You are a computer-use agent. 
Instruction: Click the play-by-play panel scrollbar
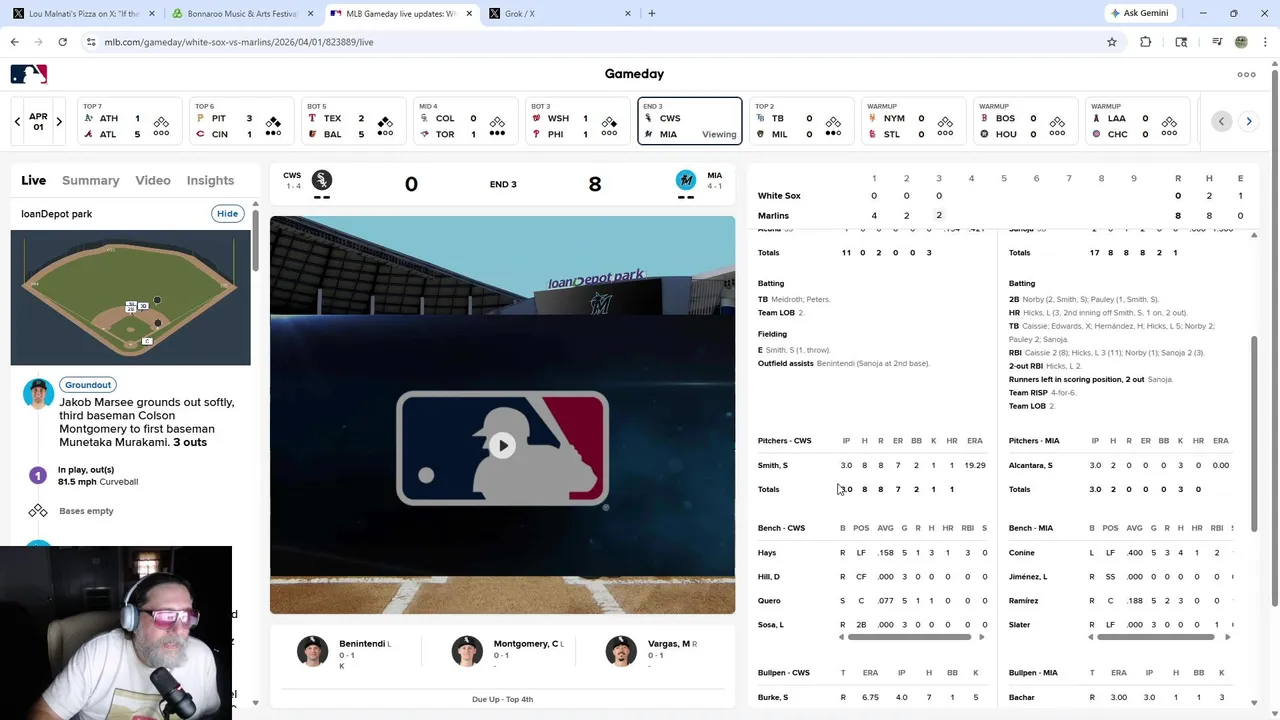(255, 240)
